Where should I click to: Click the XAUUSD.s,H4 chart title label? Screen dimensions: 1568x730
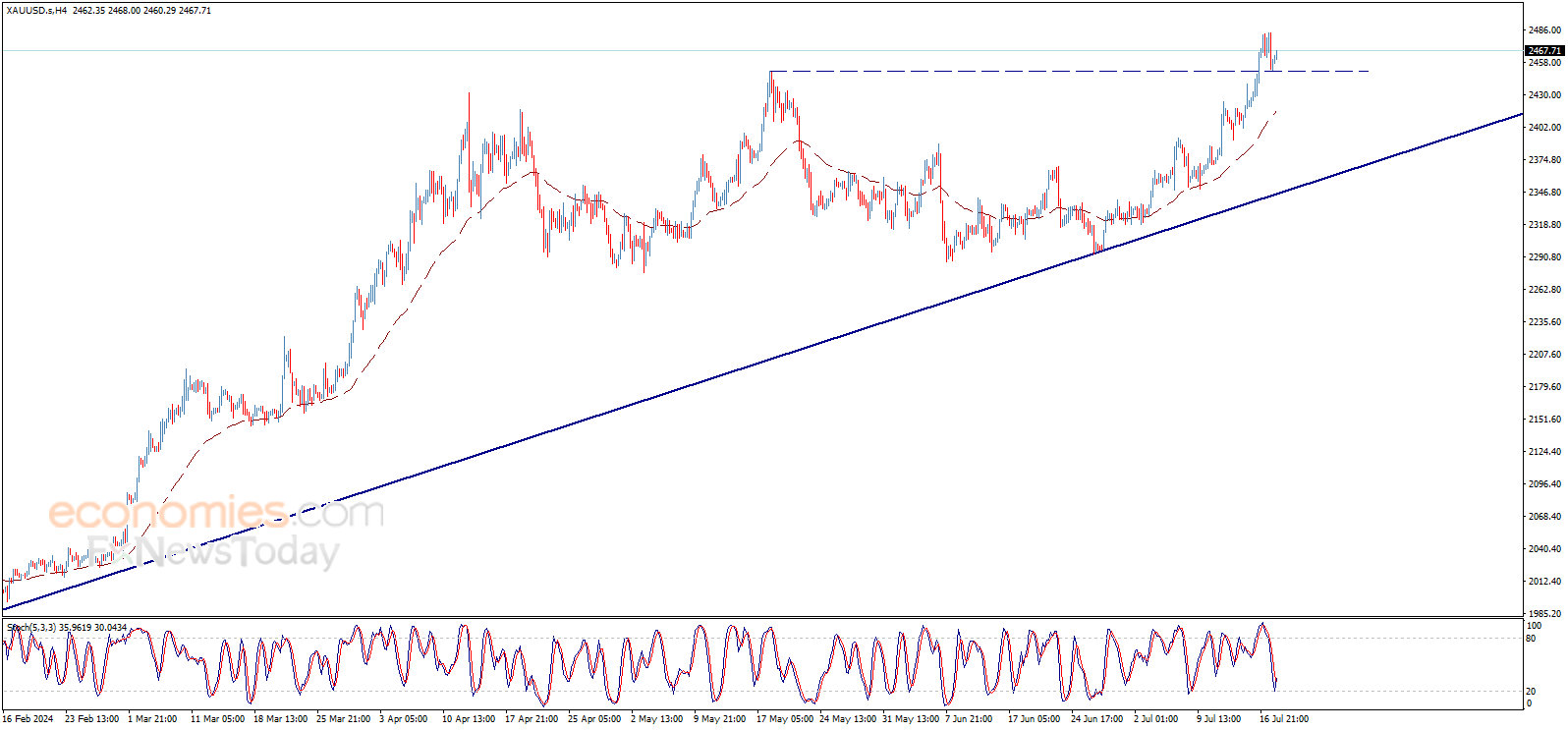[x=35, y=11]
